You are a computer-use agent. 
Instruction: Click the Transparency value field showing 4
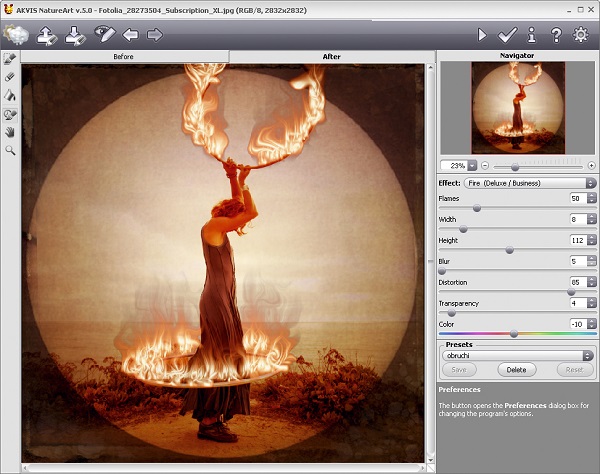click(x=578, y=303)
